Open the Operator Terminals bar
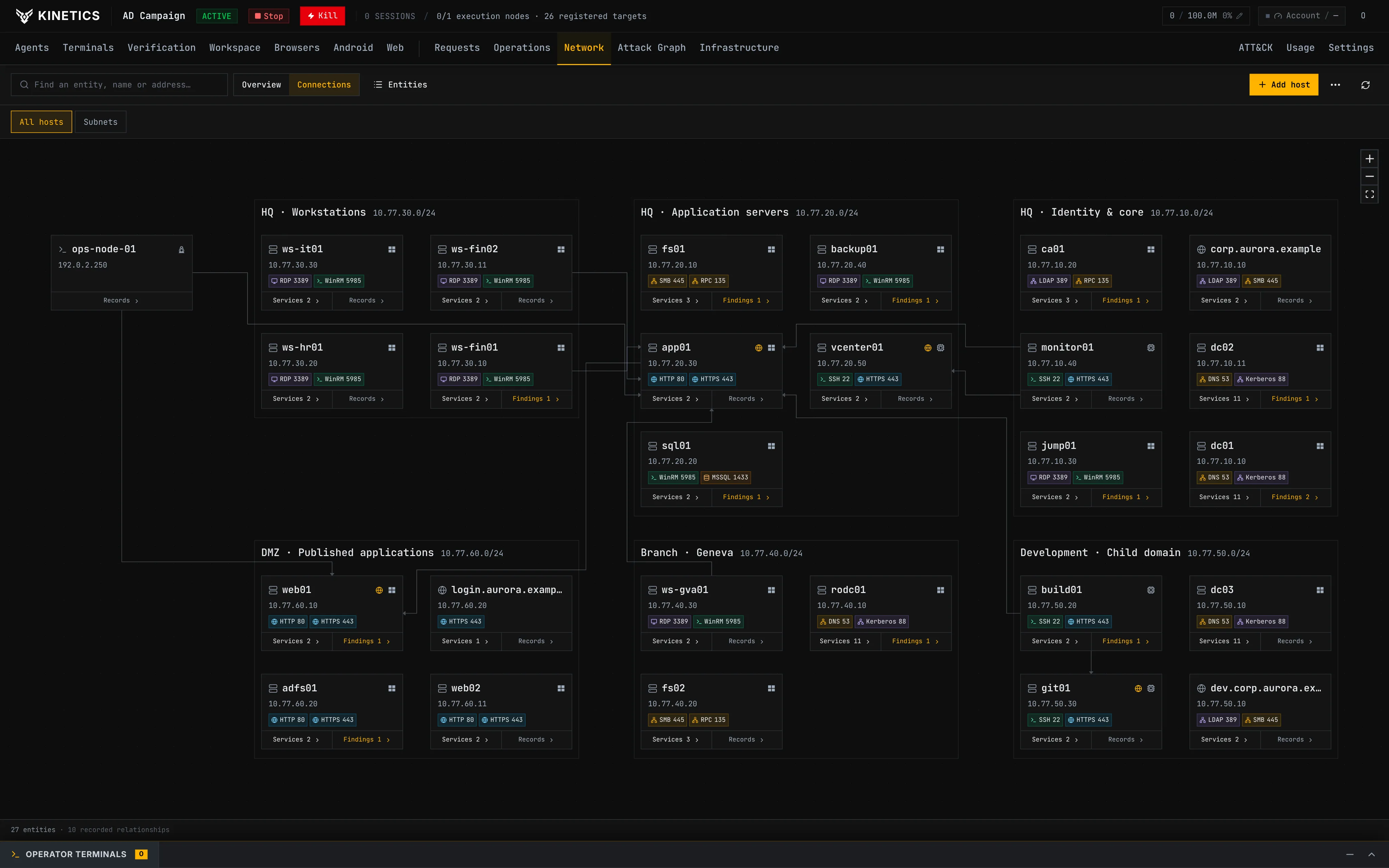Image resolution: width=1389 pixels, height=868 pixels. [79, 855]
